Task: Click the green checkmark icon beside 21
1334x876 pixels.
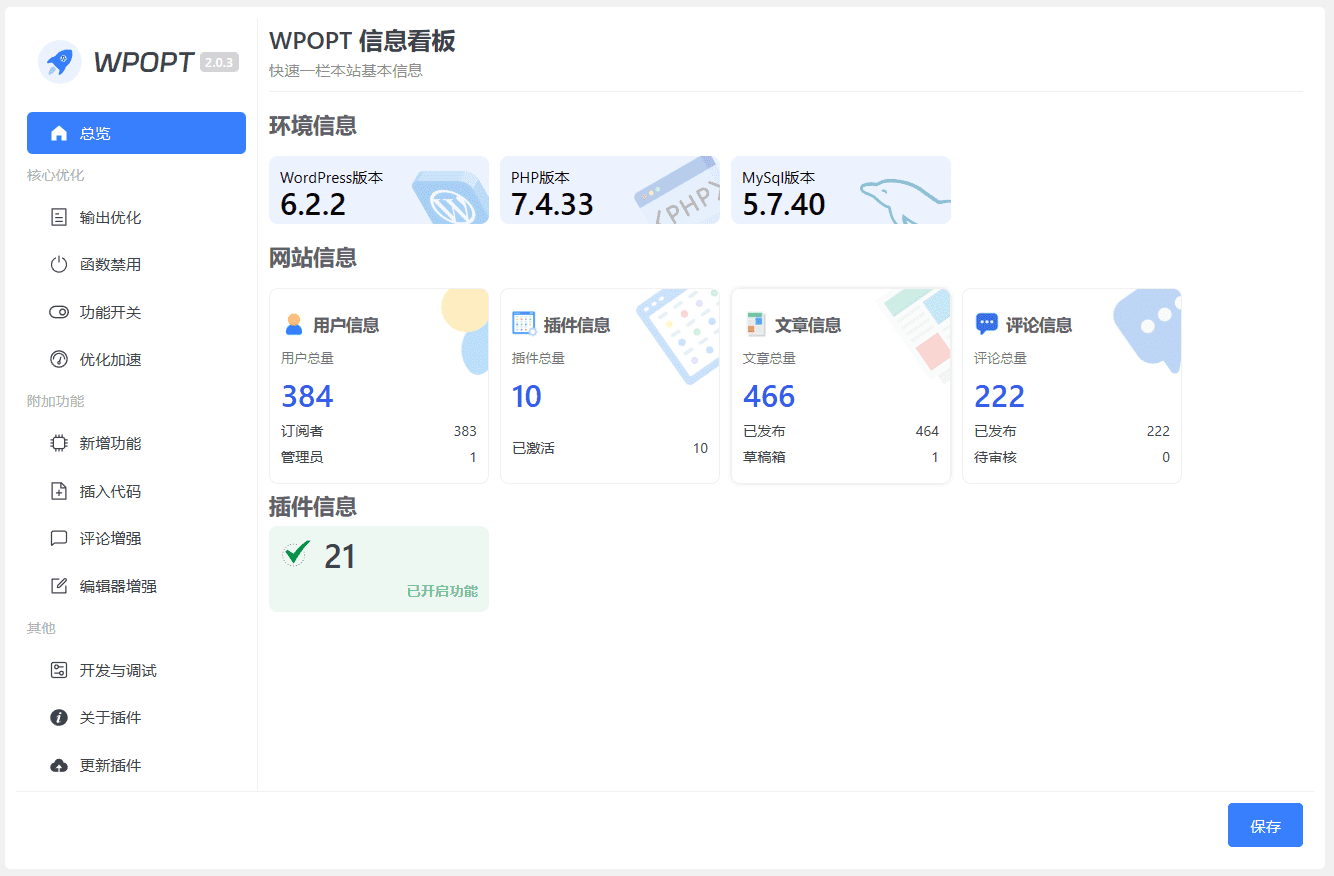Action: [x=296, y=553]
